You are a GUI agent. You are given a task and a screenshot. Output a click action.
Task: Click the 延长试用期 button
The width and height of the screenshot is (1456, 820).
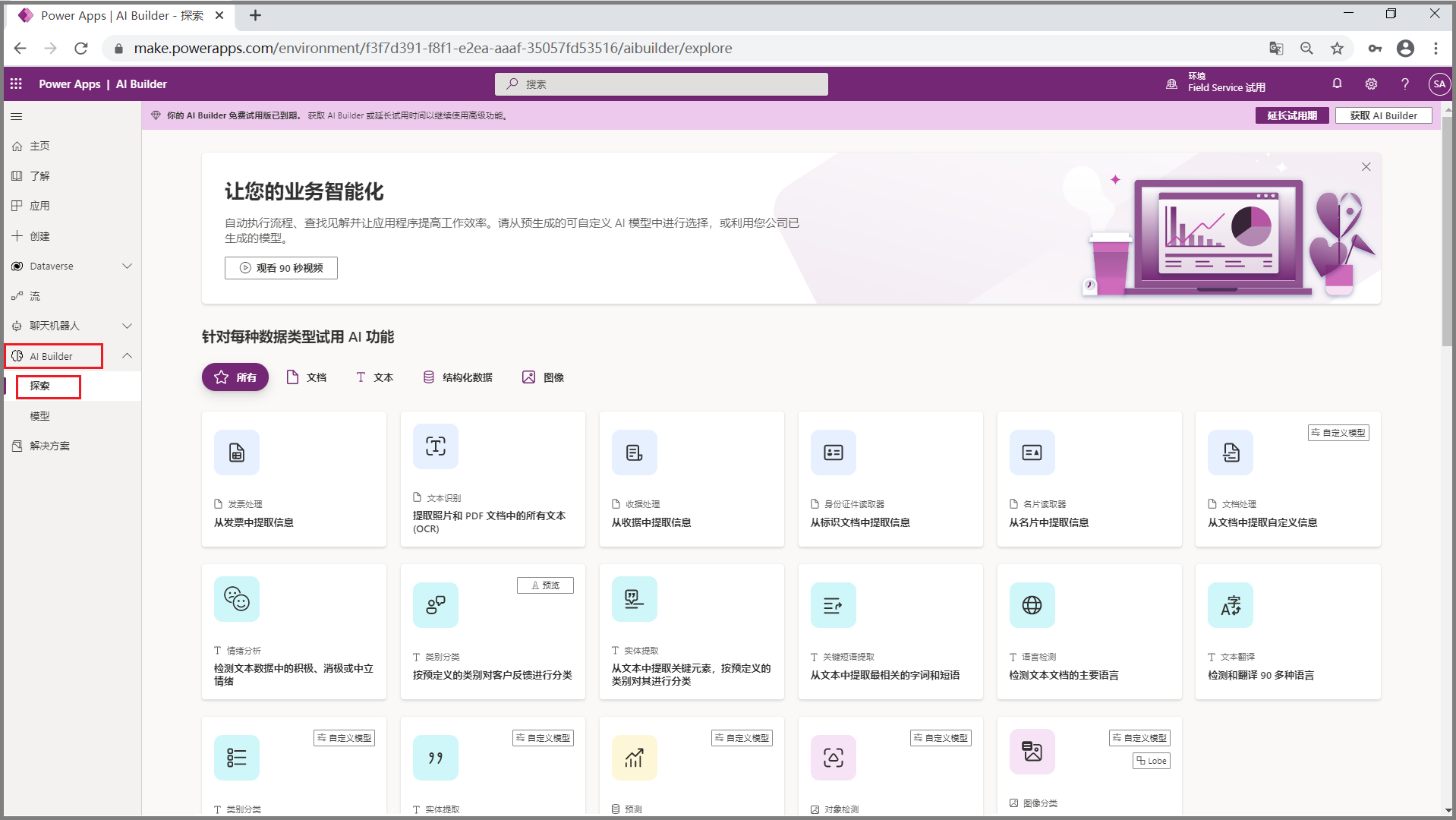[1292, 115]
